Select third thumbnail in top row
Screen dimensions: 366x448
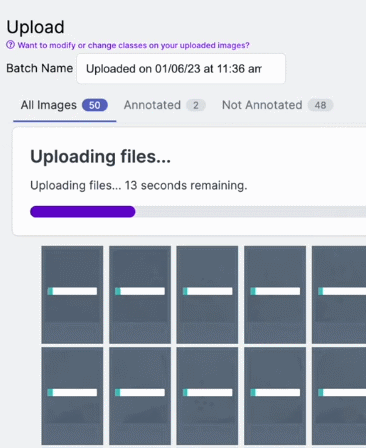pyautogui.click(x=207, y=295)
